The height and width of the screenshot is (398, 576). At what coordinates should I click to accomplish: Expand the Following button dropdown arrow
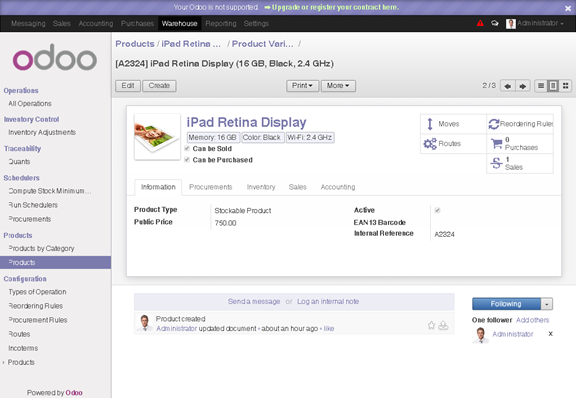547,304
